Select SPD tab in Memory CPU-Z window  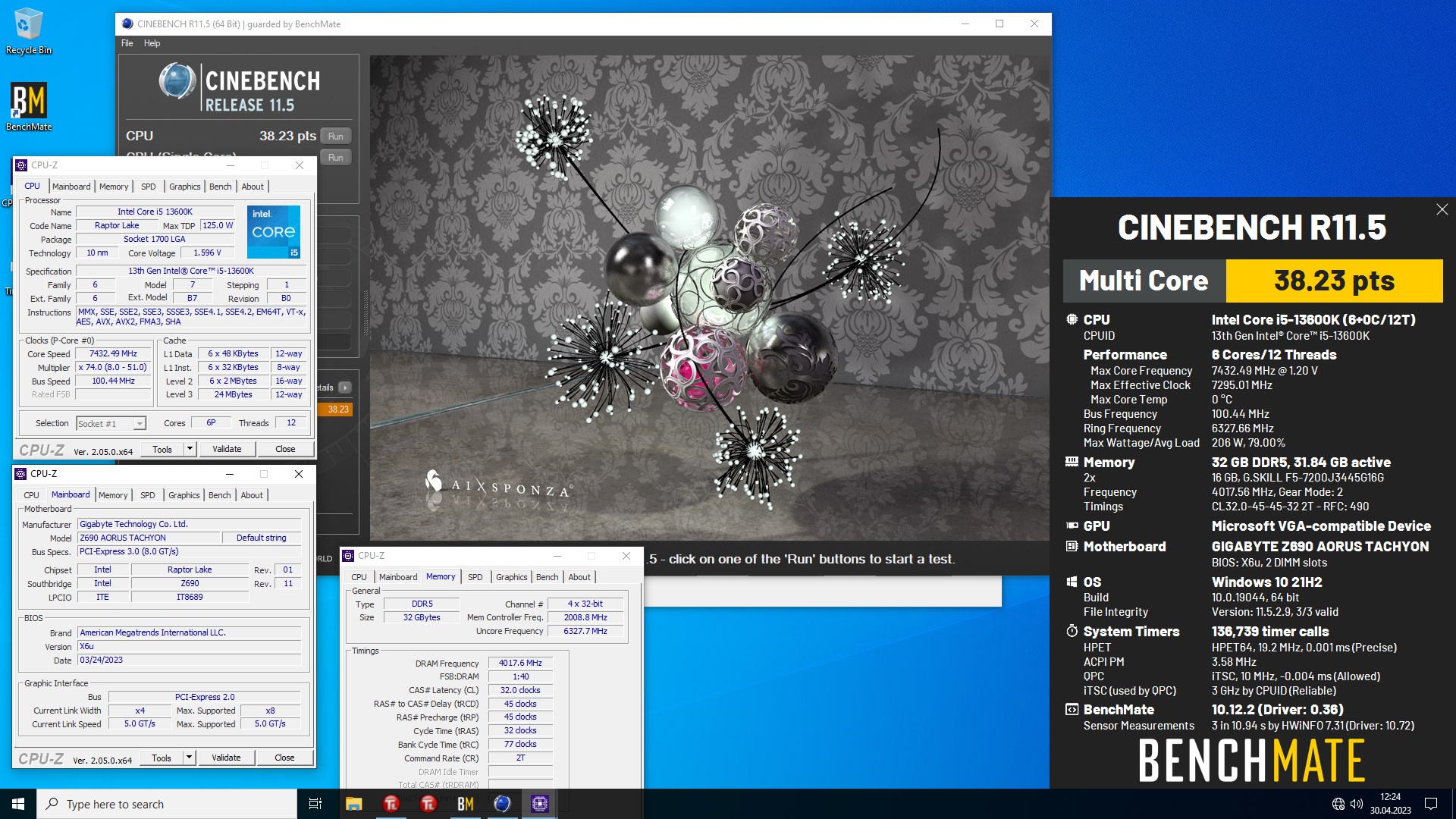coord(475,577)
